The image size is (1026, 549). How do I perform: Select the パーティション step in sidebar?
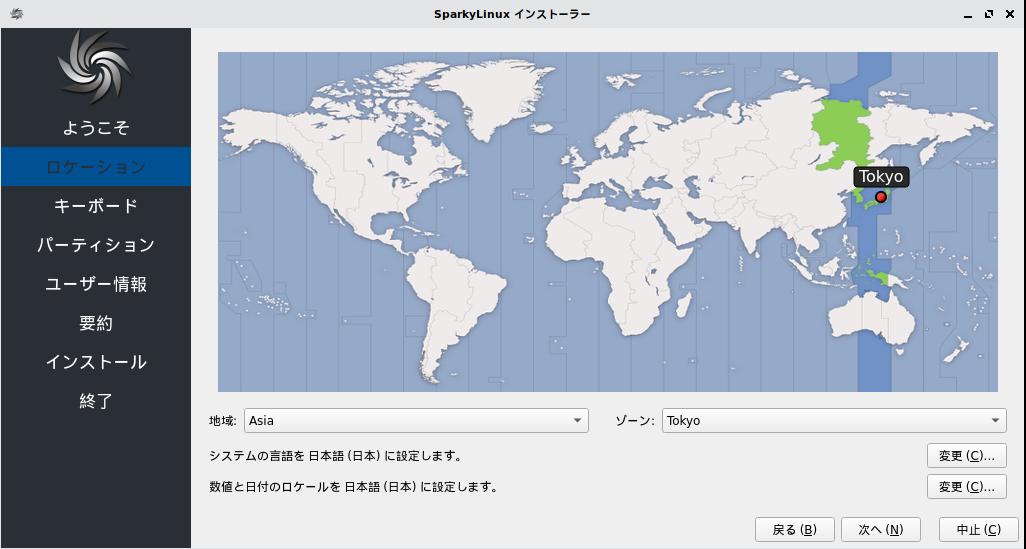96,245
